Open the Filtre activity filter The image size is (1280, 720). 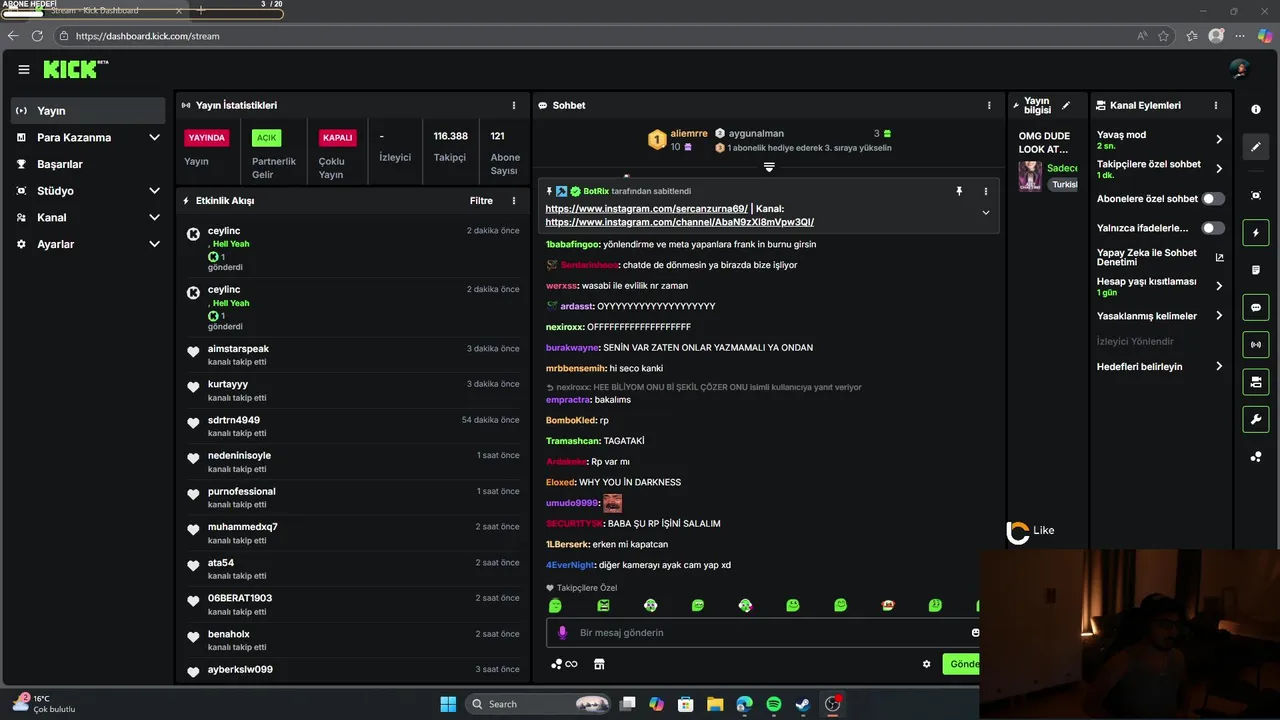pyautogui.click(x=481, y=201)
